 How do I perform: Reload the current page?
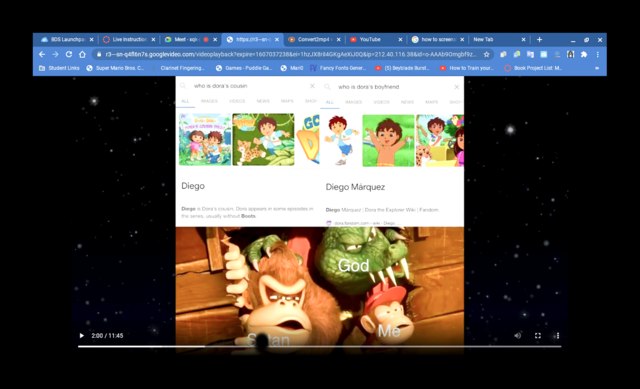pyautogui.click(x=69, y=54)
